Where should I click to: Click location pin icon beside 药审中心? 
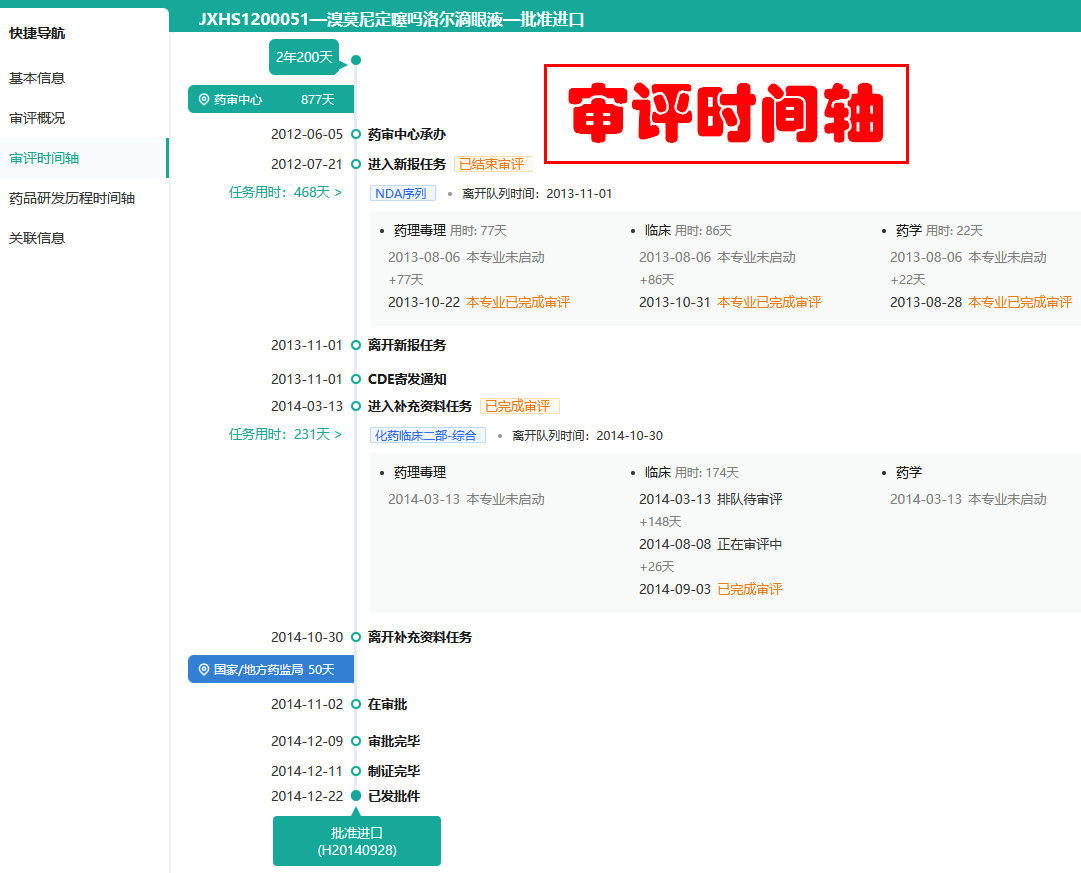point(204,100)
